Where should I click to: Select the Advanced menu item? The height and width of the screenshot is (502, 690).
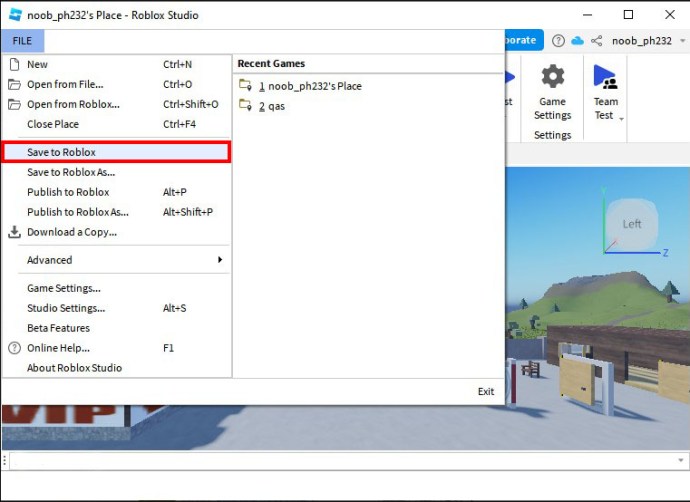[x=116, y=260]
